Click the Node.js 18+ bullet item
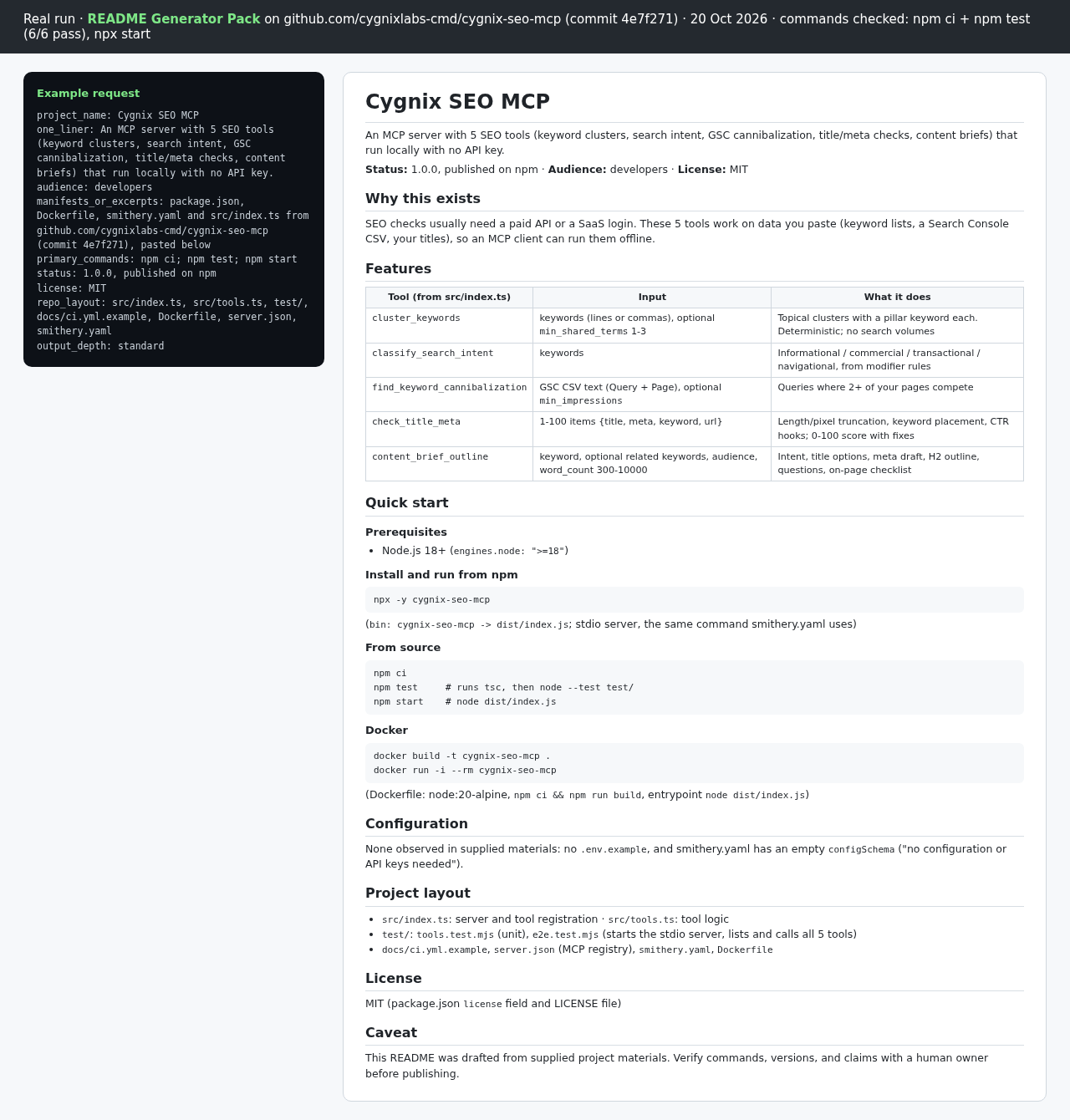 pyautogui.click(x=475, y=551)
